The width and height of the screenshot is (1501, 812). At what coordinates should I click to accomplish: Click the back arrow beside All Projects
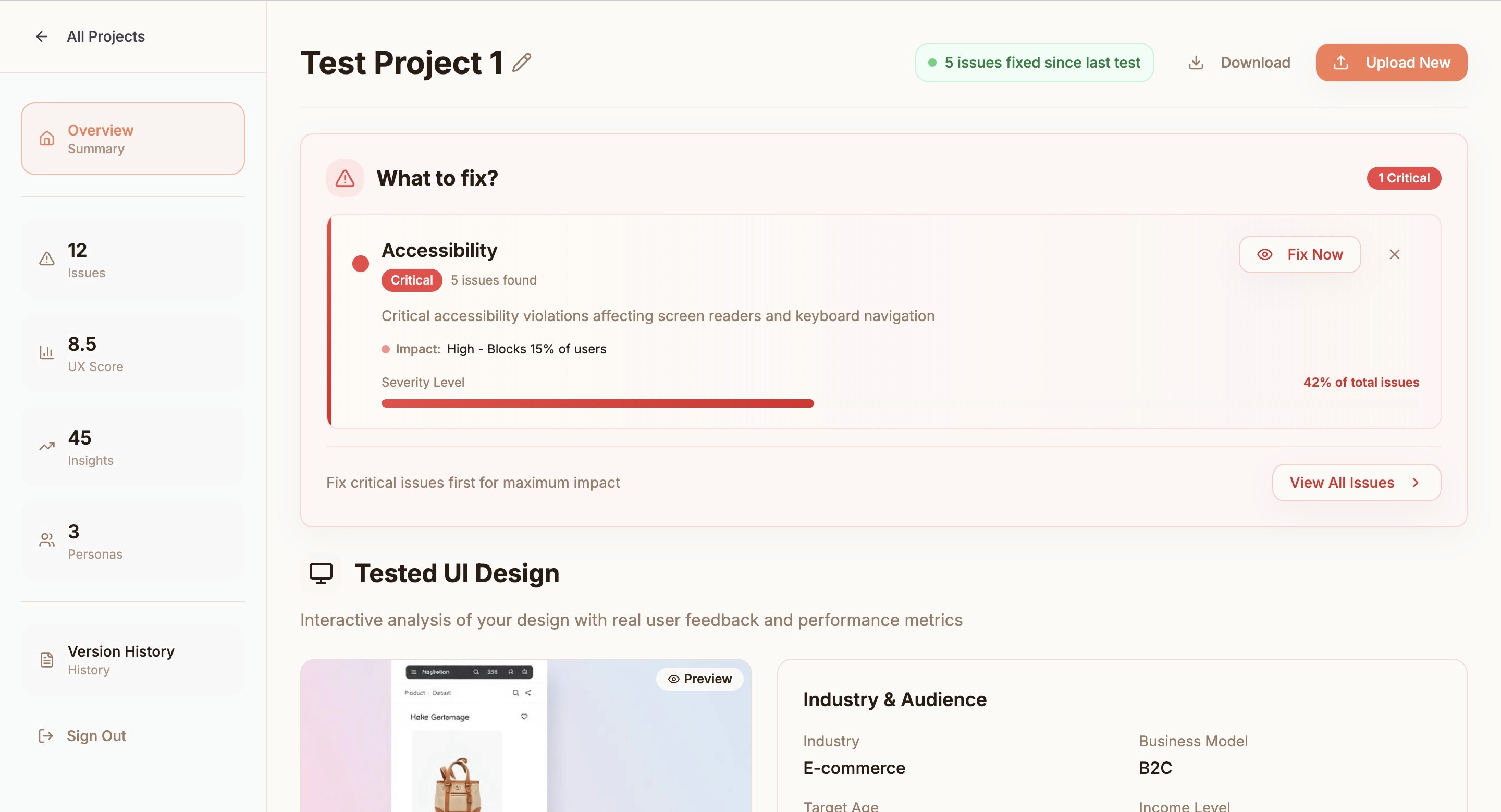click(41, 36)
